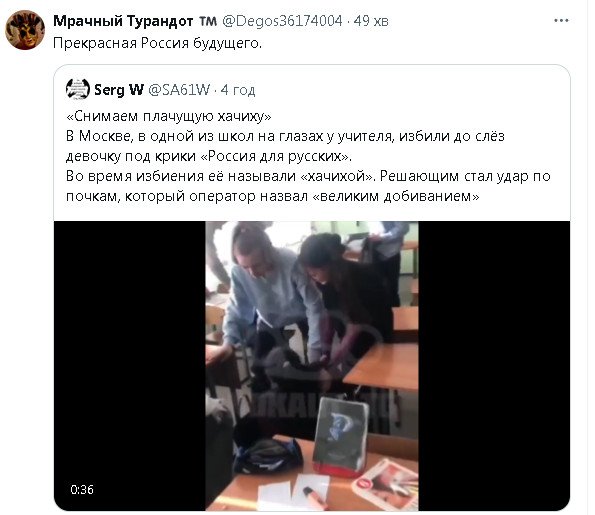Open the three-dot more options menu
Image resolution: width=595 pixels, height=515 pixels.
(561, 20)
